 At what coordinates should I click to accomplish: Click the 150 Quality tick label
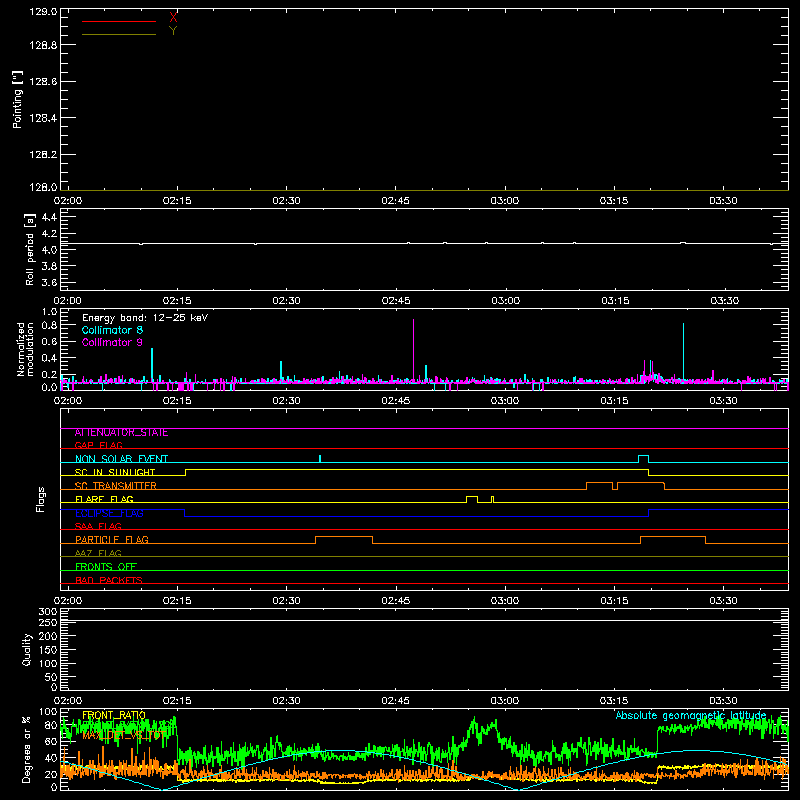tap(48, 650)
